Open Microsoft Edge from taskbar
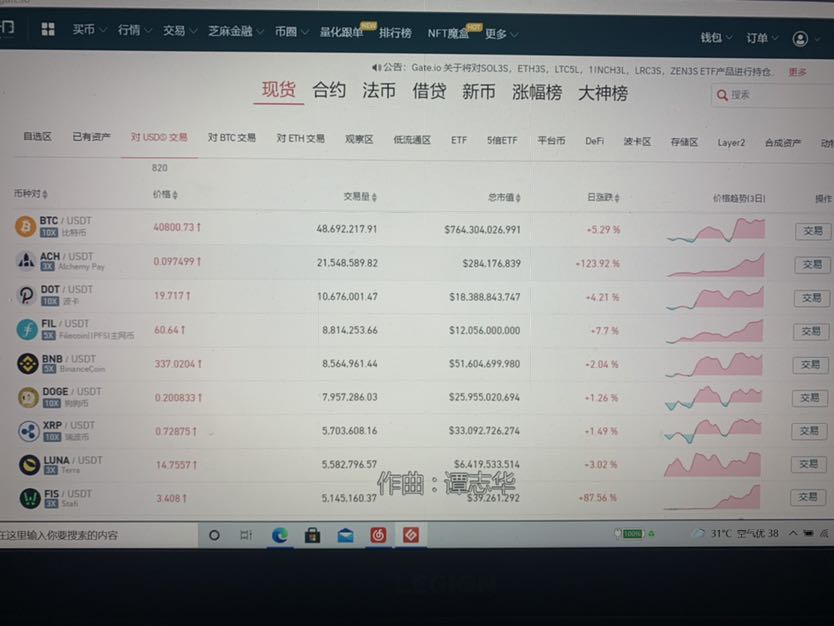 [x=280, y=535]
